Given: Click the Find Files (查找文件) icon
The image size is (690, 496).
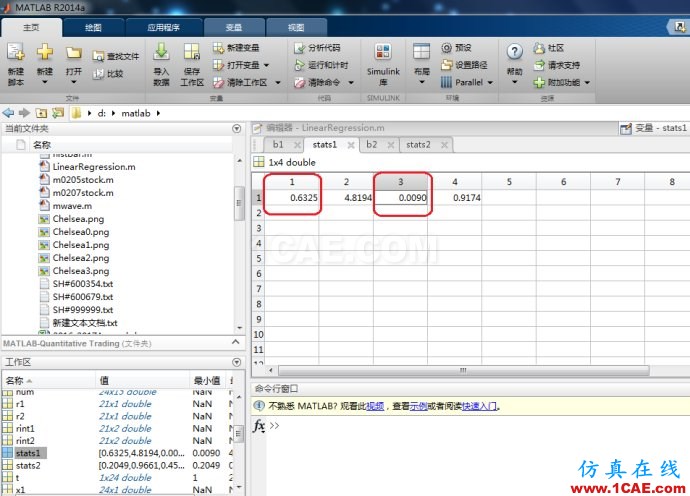Looking at the screenshot, I should 98,56.
